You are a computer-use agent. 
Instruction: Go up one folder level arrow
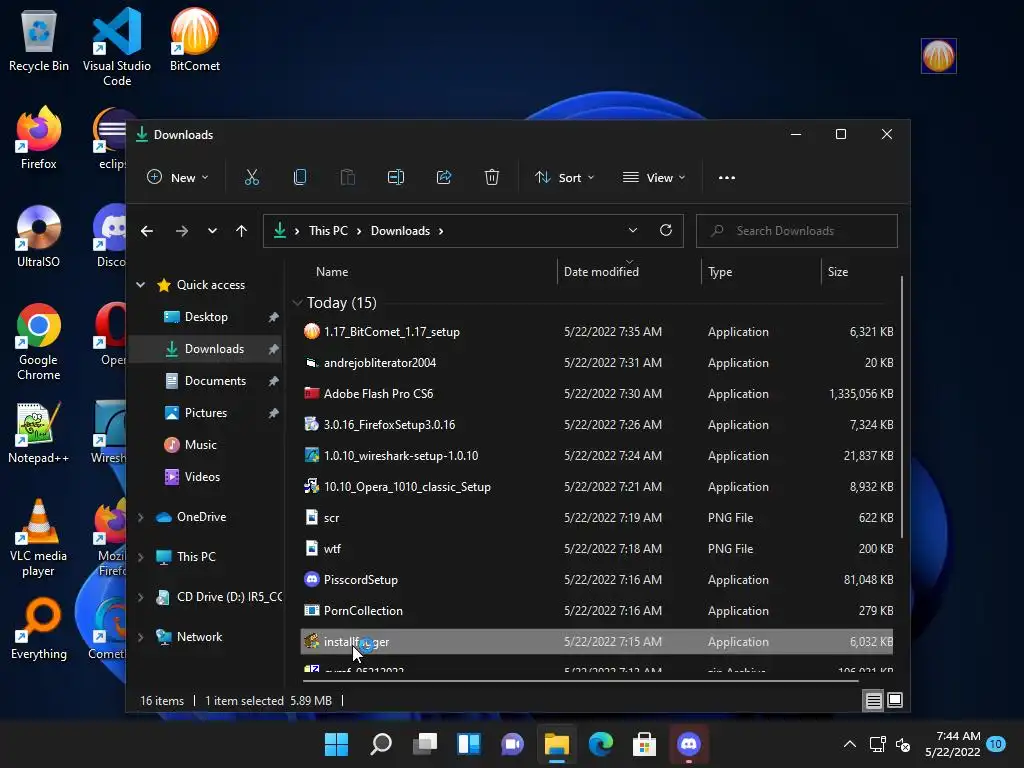pyautogui.click(x=242, y=231)
